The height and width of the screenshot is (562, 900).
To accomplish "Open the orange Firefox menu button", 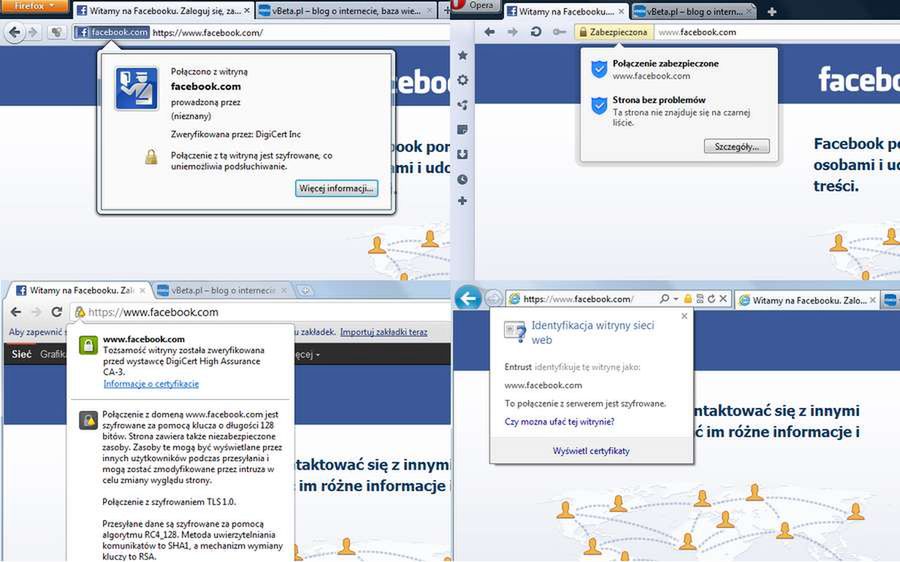I will pyautogui.click(x=33, y=6).
